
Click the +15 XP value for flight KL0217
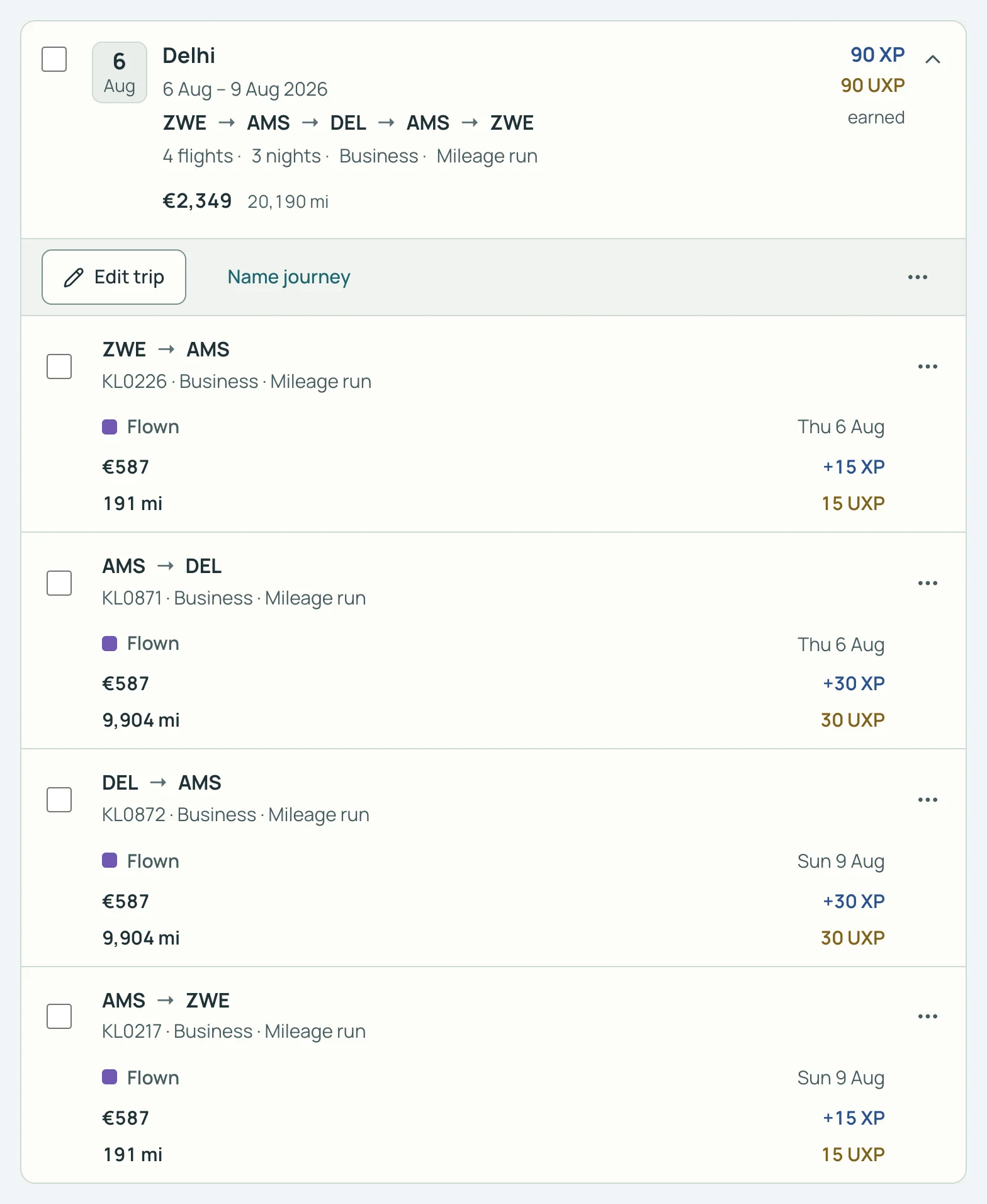[x=854, y=1118]
